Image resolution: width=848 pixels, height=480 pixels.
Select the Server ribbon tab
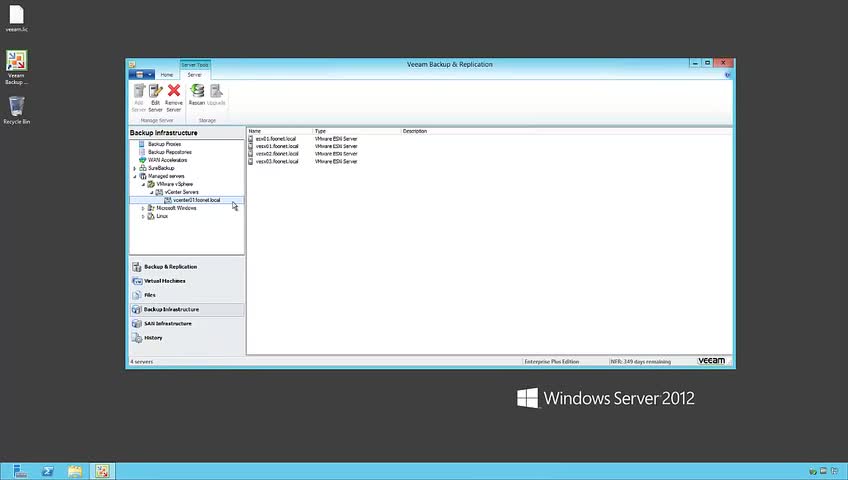pyautogui.click(x=195, y=75)
